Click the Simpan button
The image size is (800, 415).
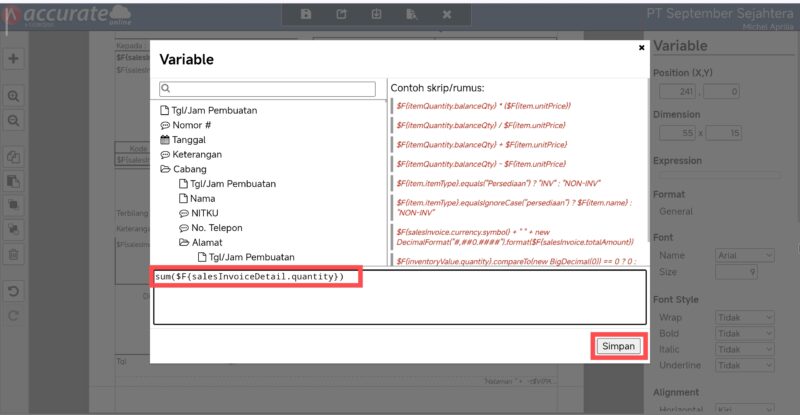click(x=617, y=345)
